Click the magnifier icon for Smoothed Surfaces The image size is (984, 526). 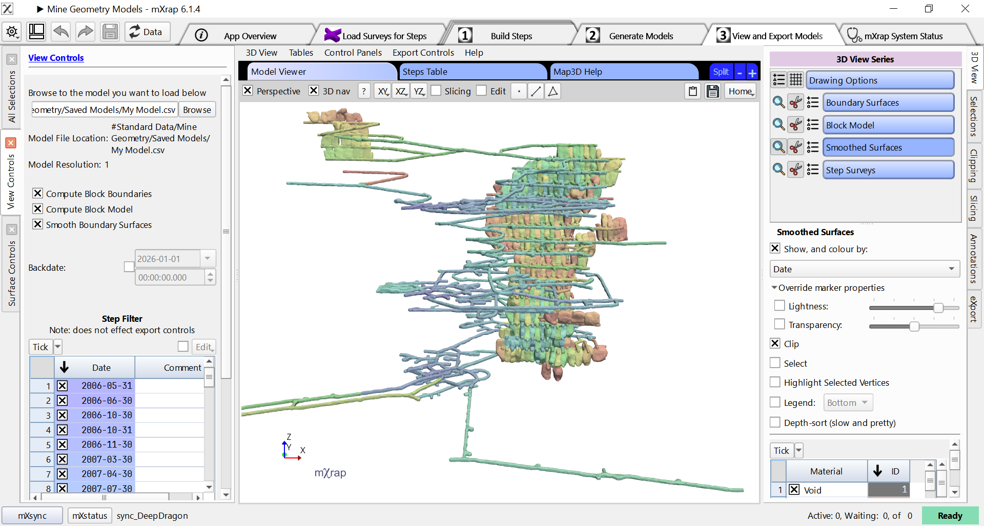[x=779, y=148]
